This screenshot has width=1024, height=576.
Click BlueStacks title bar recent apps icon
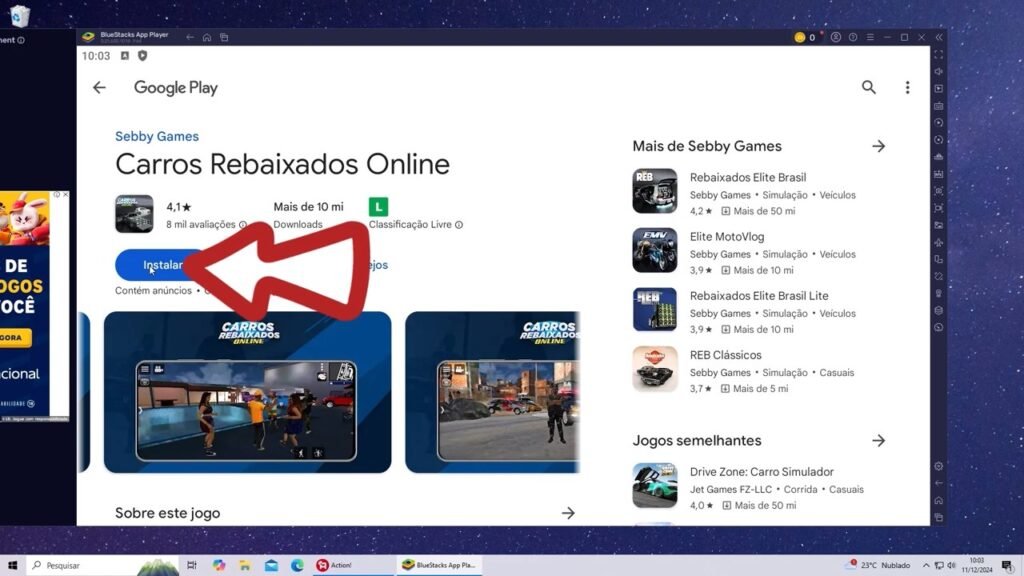[x=224, y=37]
